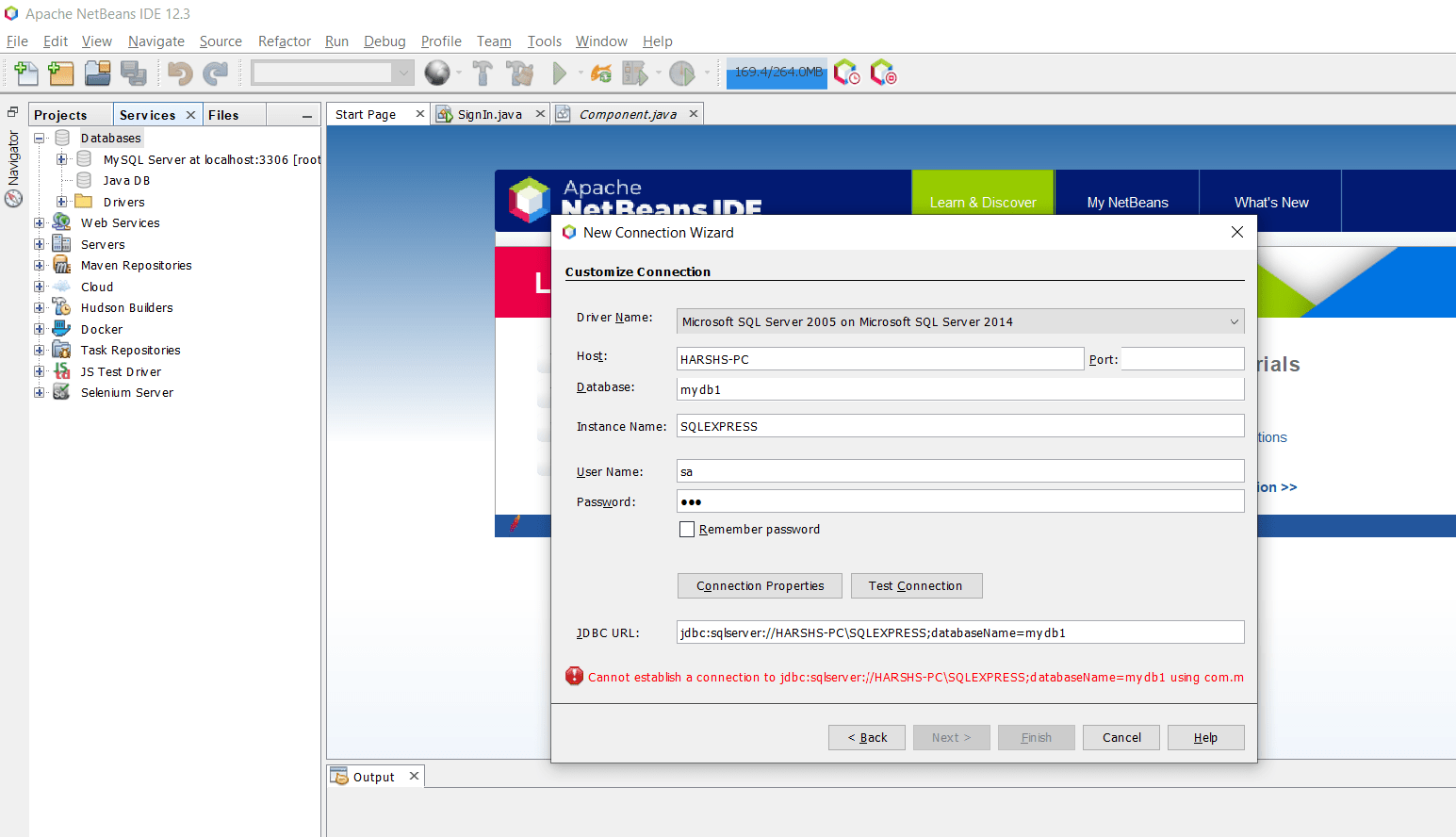Click the Profile Project clock icon
Viewport: 1456px width, 837px height.
[x=682, y=73]
